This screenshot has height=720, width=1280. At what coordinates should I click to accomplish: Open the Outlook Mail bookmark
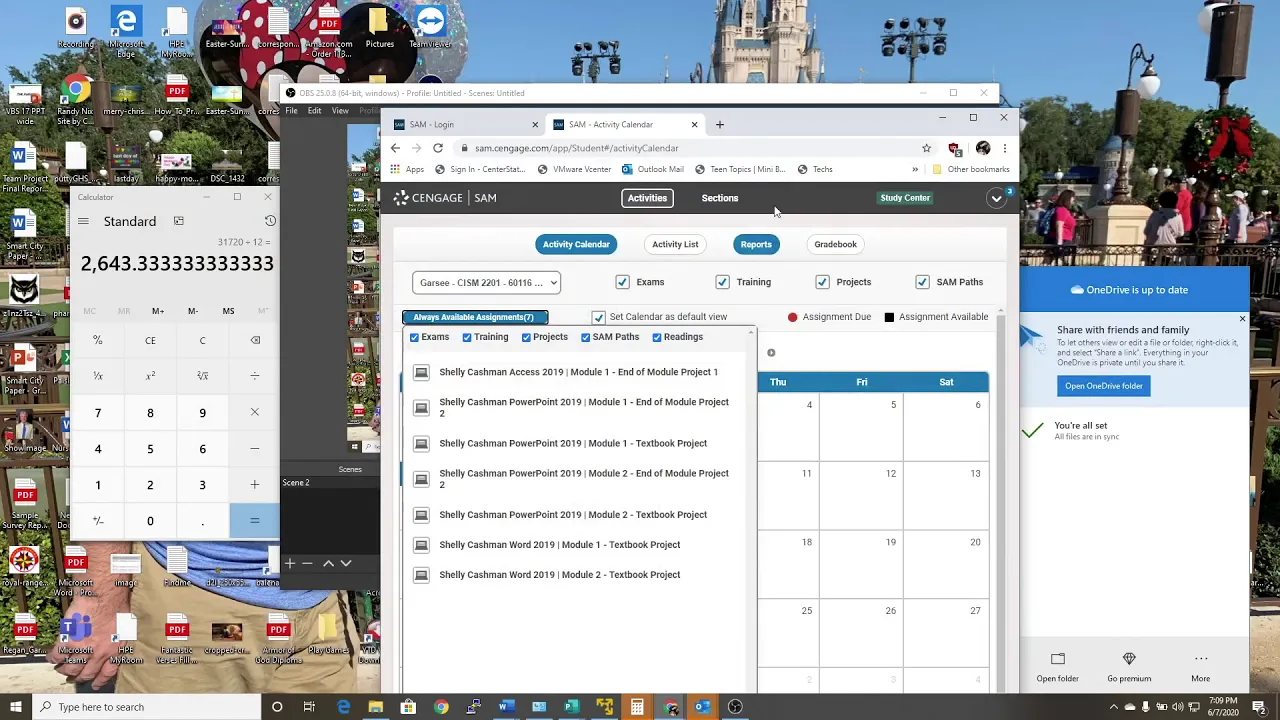click(653, 169)
